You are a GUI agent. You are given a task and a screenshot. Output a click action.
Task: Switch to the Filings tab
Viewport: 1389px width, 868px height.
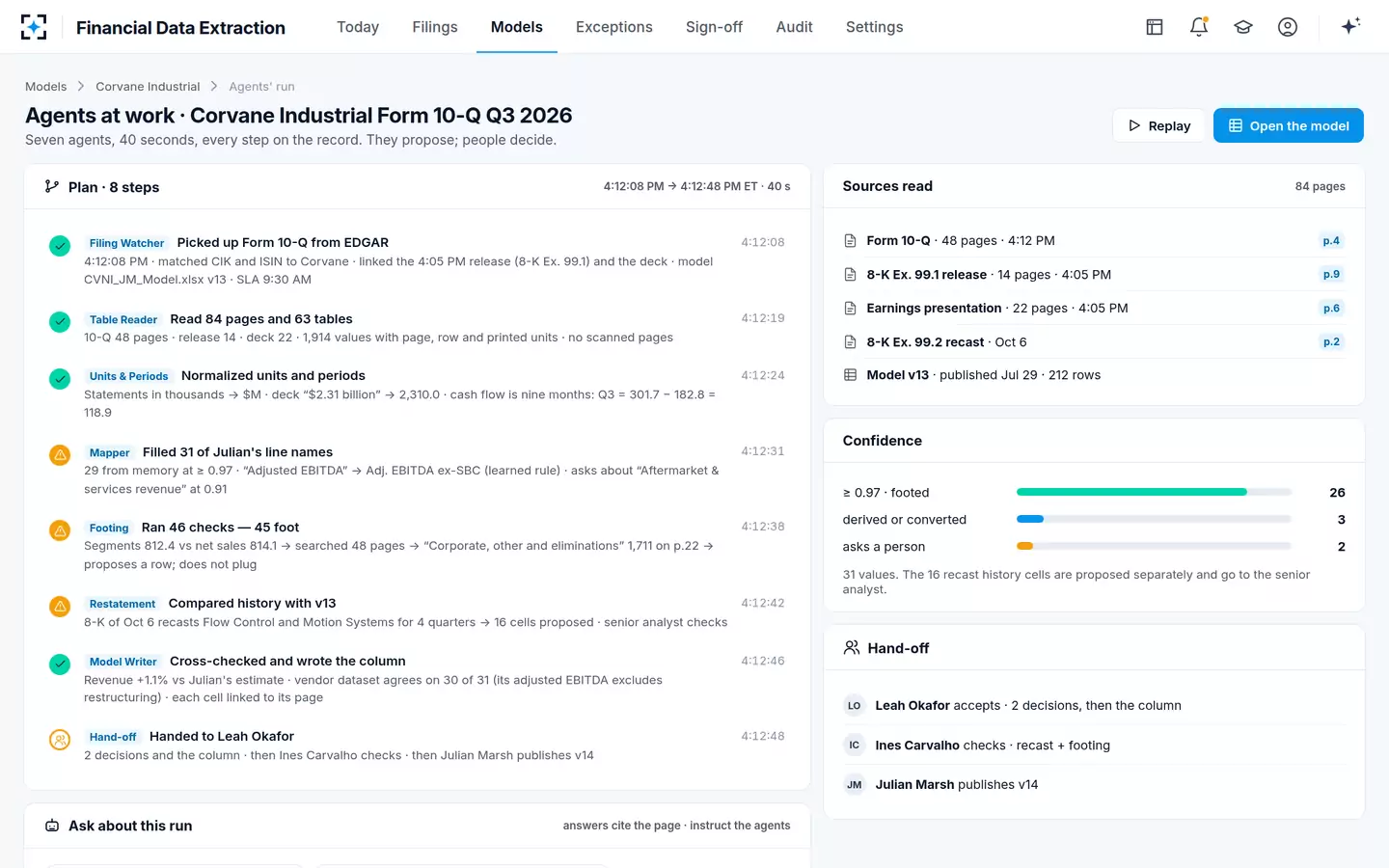pos(435,27)
